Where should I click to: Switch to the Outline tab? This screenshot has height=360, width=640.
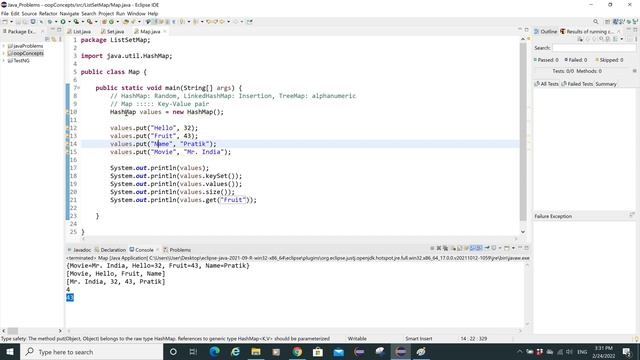point(545,31)
